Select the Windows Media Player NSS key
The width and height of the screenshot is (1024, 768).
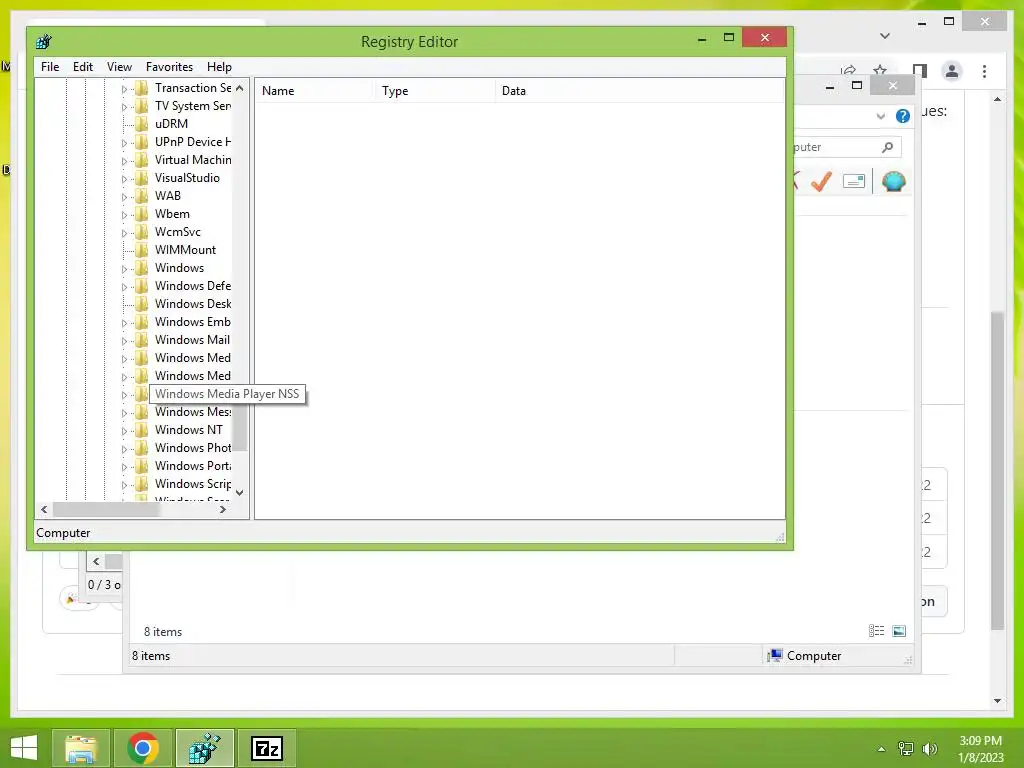point(227,394)
